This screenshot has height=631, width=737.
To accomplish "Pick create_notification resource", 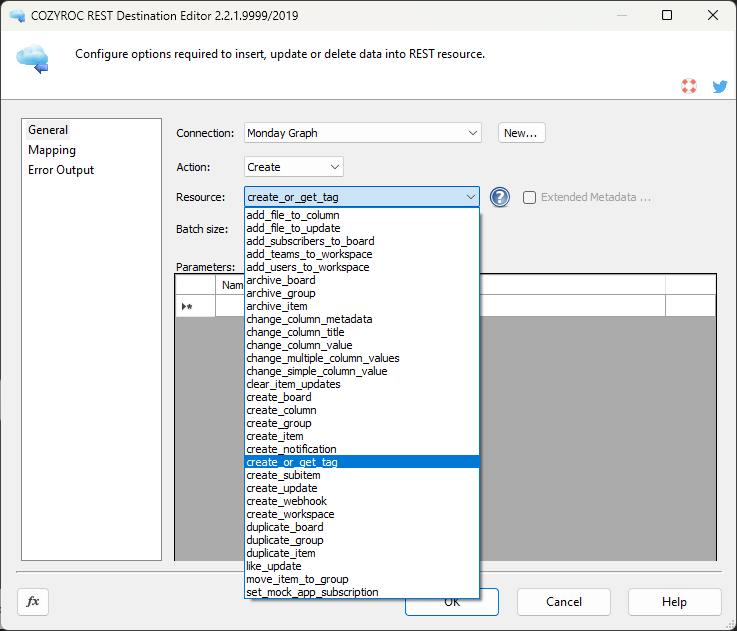I will 362,450.
